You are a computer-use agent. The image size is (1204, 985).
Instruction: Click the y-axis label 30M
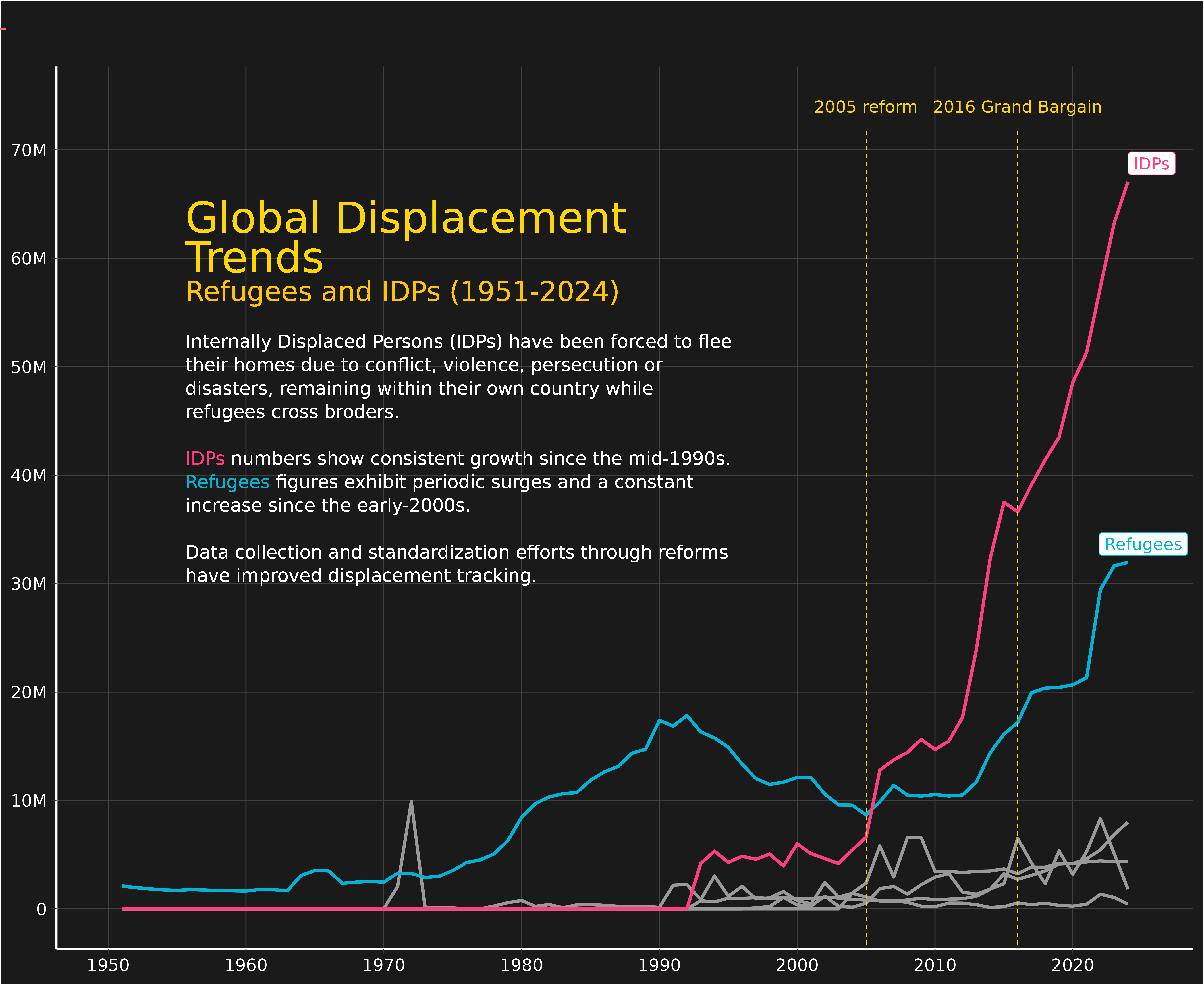29,584
